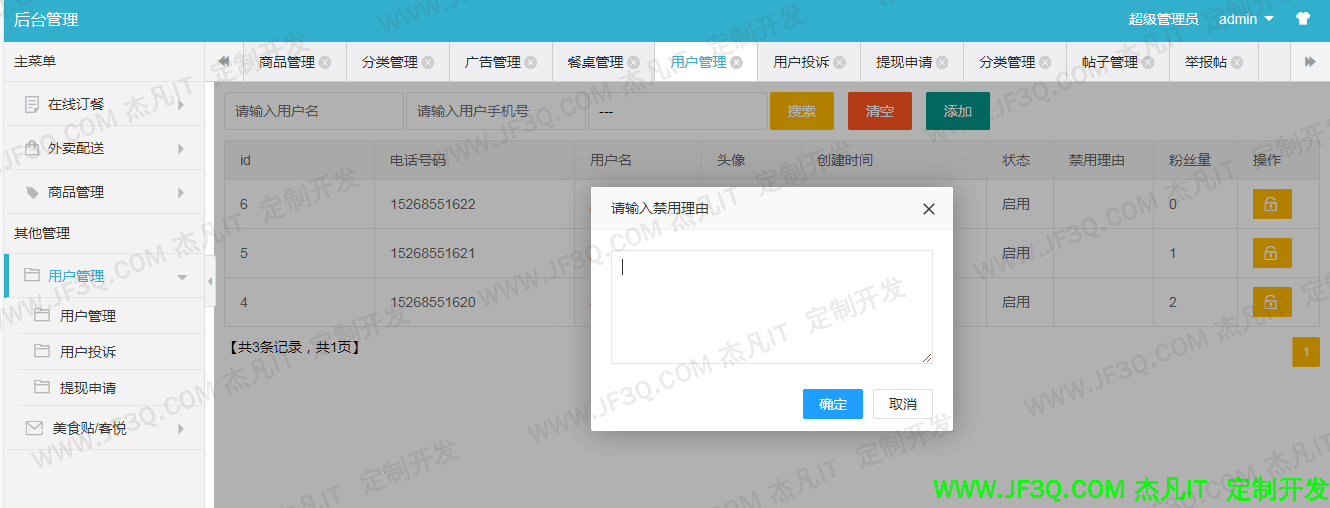Expand the 美食贴/客悦 sidebar menu arrow
This screenshot has height=508, width=1330.
point(181,428)
